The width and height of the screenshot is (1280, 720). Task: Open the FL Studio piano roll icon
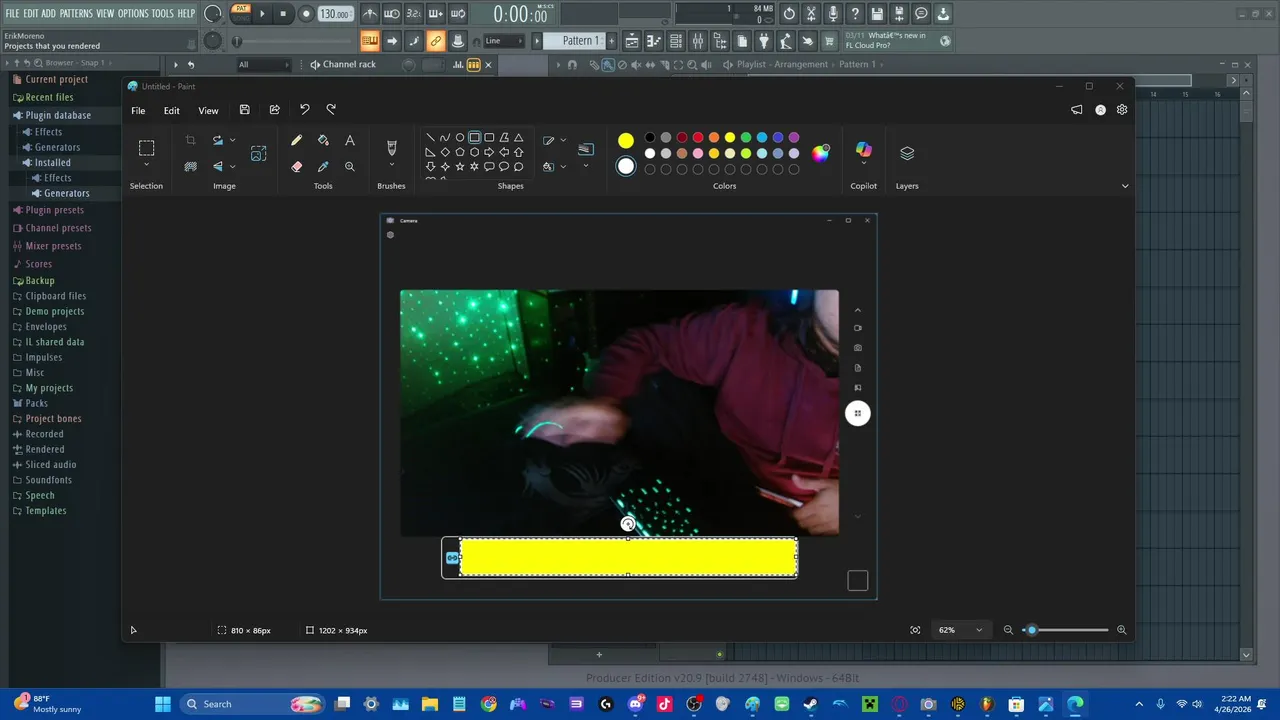pos(654,41)
